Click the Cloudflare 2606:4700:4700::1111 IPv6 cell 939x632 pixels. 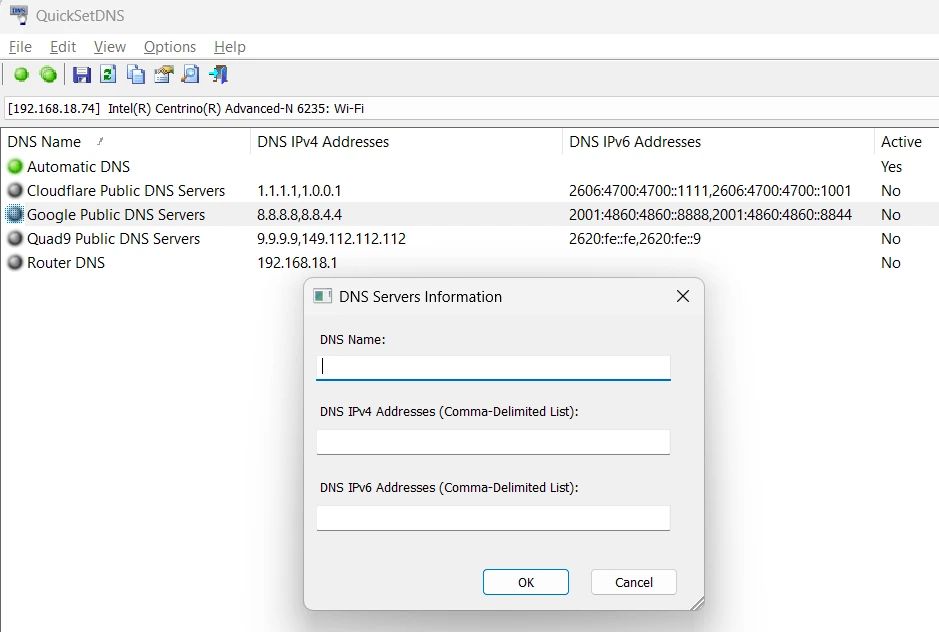coord(710,190)
